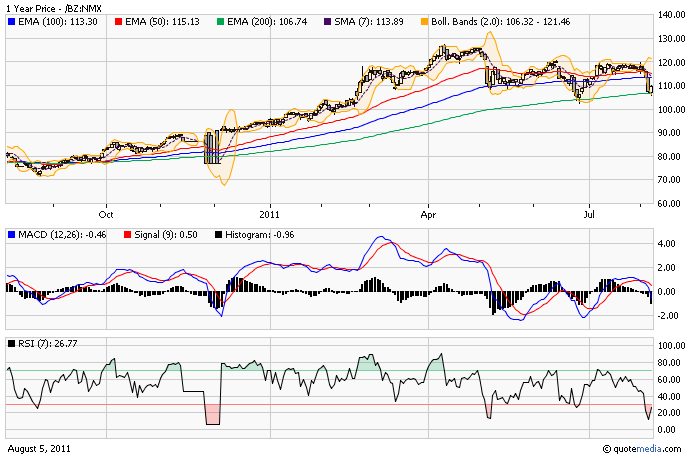Click the 'Signal (9): 0.50' legend text
This screenshot has height=458, width=690.
166,235
